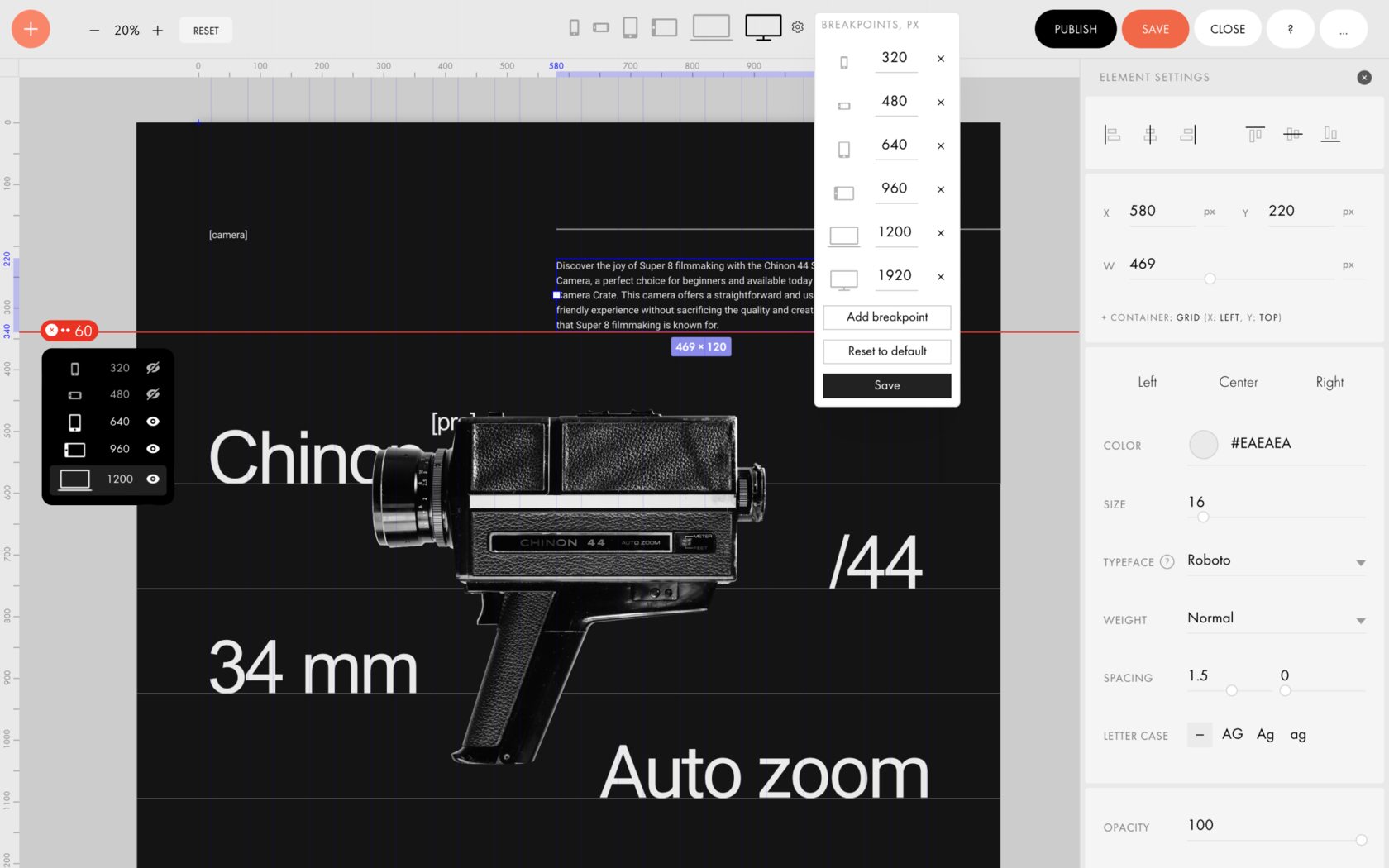Image resolution: width=1389 pixels, height=868 pixels.
Task: Toggle visibility for 960 resolution
Action: (153, 449)
